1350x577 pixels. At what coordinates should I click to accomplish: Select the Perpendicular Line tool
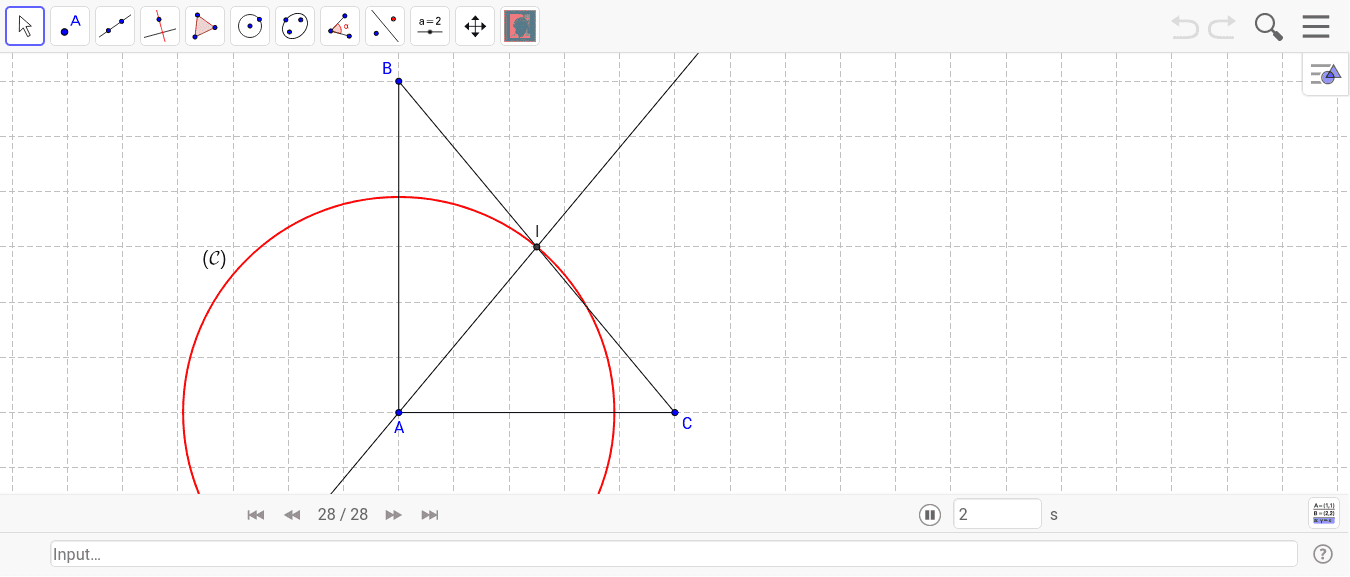(x=160, y=26)
